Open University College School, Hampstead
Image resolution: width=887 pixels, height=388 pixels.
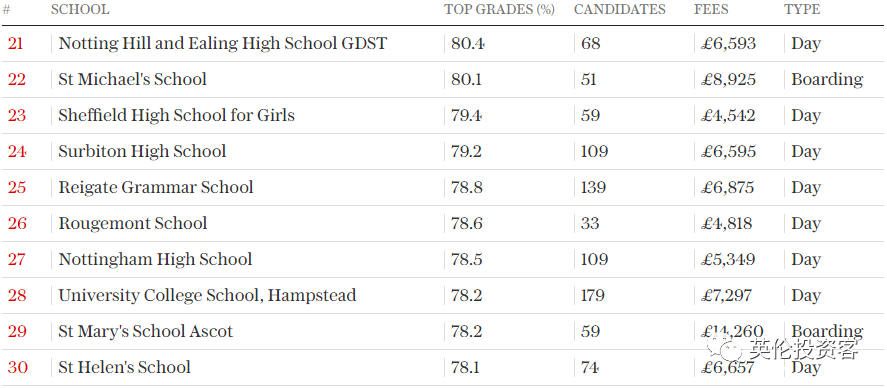pos(207,296)
